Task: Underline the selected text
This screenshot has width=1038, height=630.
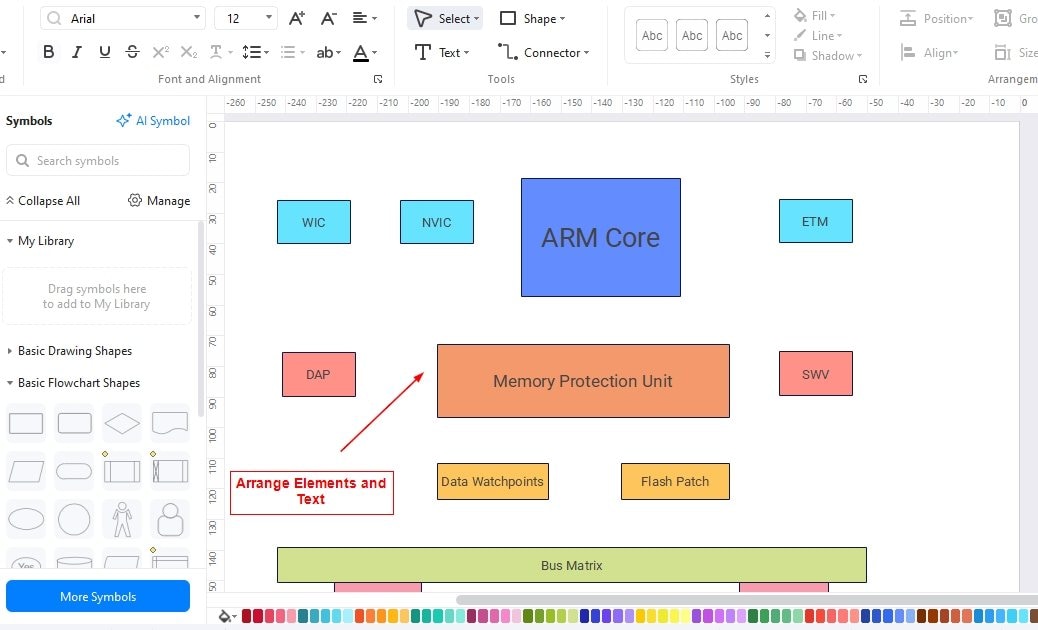Action: 104,52
